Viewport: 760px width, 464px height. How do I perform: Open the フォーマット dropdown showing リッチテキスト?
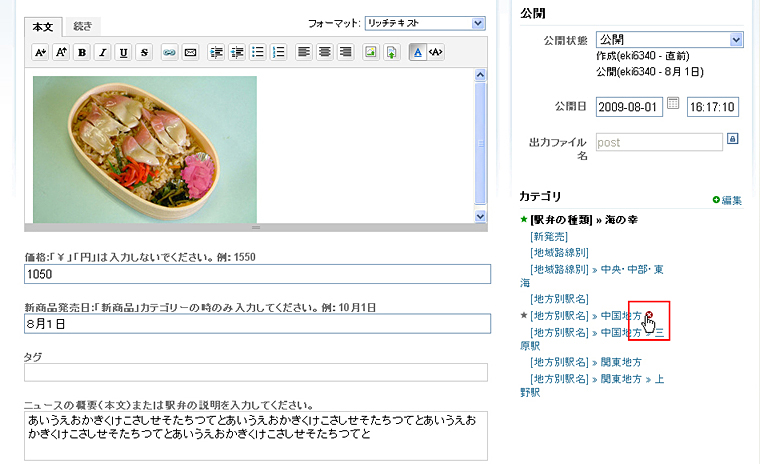coord(424,22)
